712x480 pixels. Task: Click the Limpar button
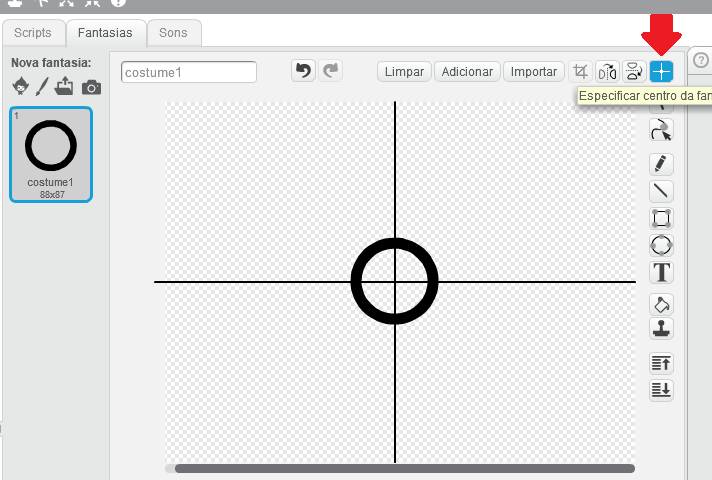[404, 72]
